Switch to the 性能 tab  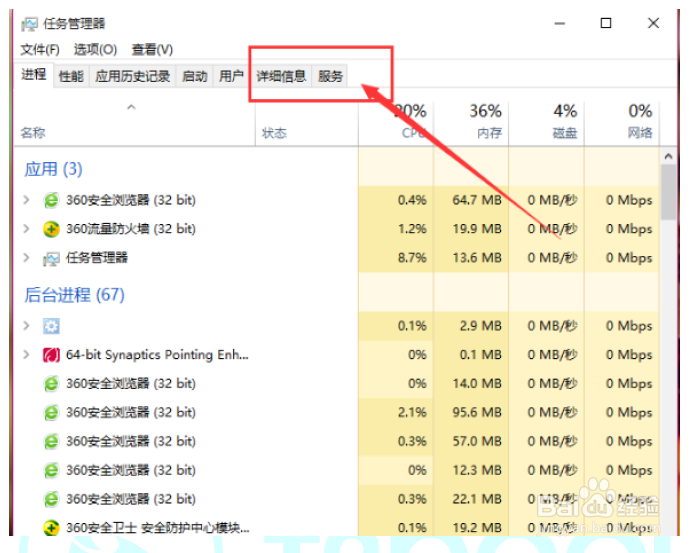pyautogui.click(x=71, y=76)
